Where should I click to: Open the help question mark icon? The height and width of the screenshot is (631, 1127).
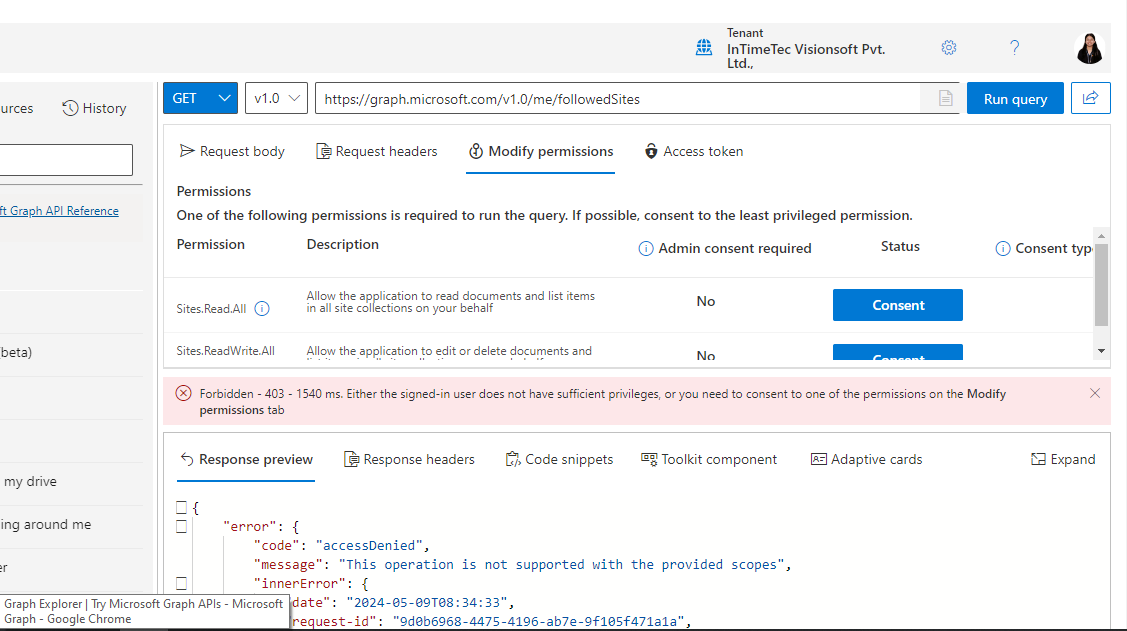point(1014,47)
